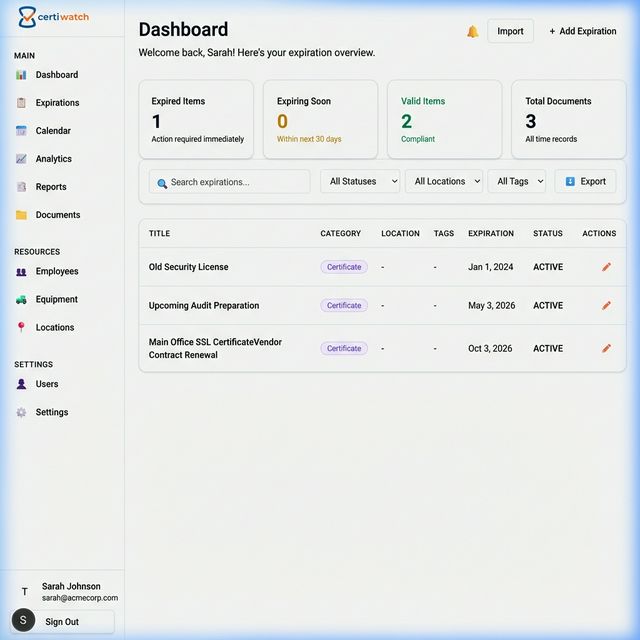
Task: Open Settings menu item
Action: pos(51,412)
